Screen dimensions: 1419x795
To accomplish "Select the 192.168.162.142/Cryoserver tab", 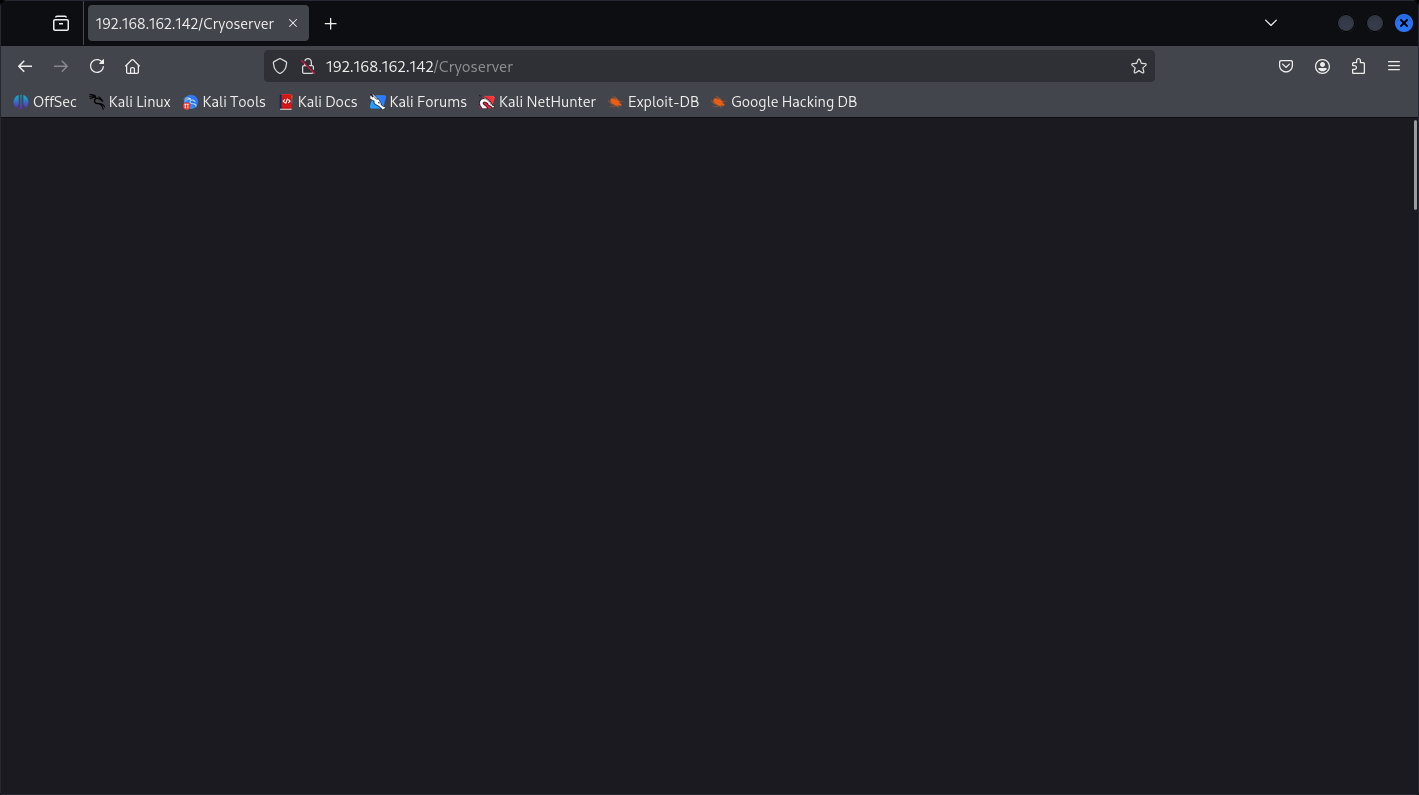I will 198,23.
